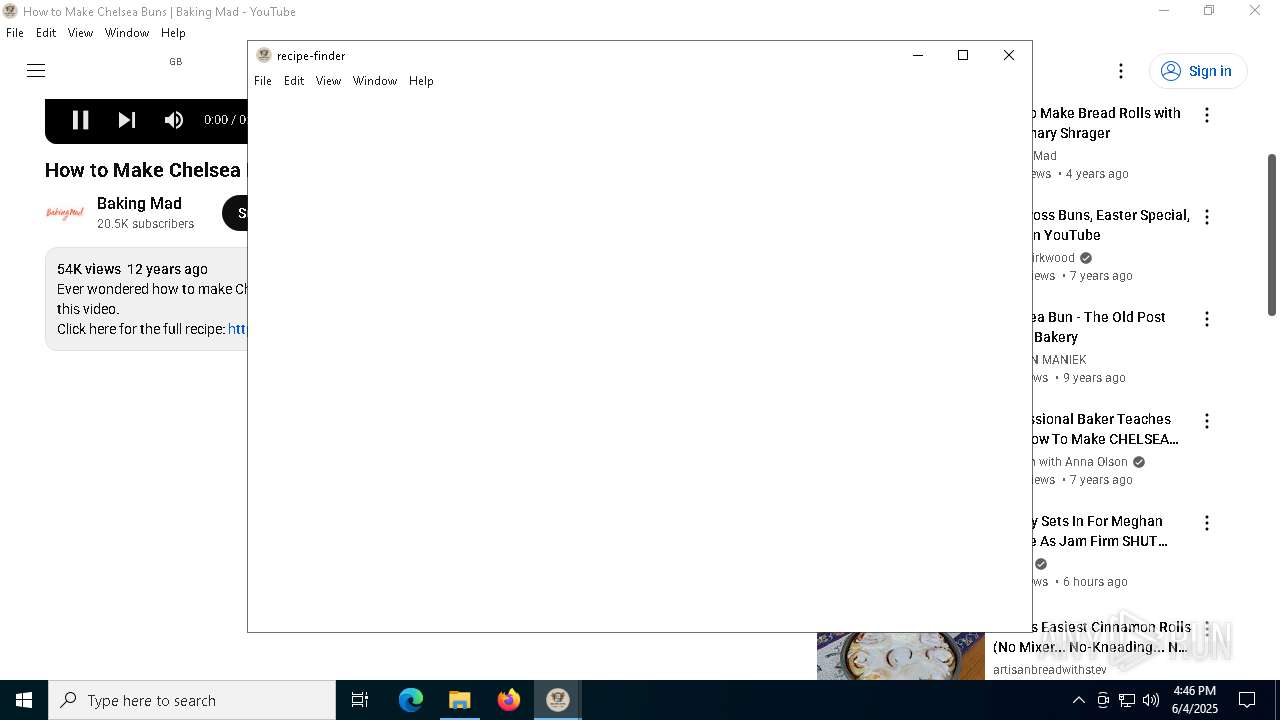Launch Firefox from taskbar
The width and height of the screenshot is (1280, 720).
click(x=509, y=700)
